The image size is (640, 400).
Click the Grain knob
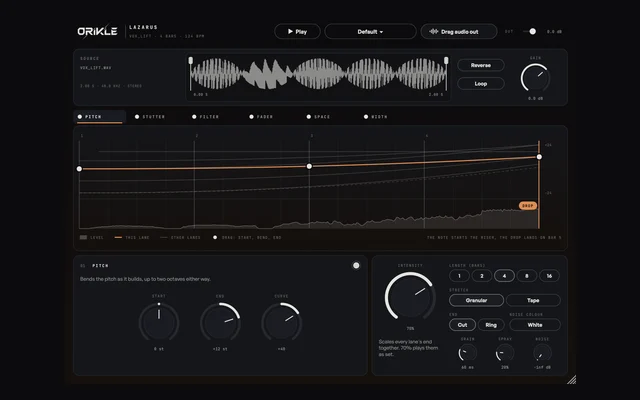pos(467,353)
